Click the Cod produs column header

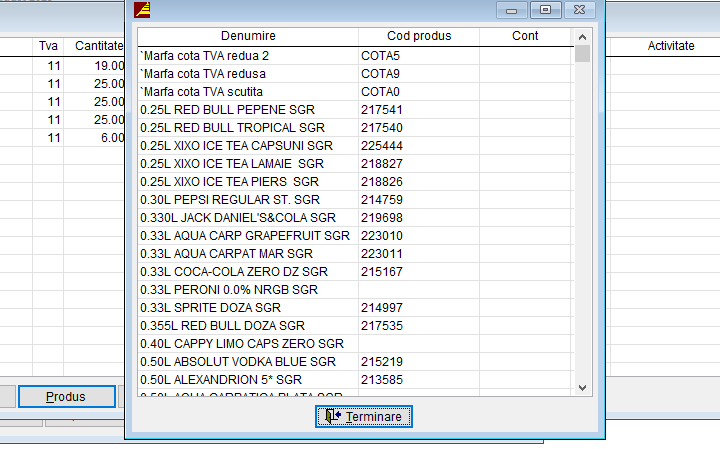(x=419, y=36)
